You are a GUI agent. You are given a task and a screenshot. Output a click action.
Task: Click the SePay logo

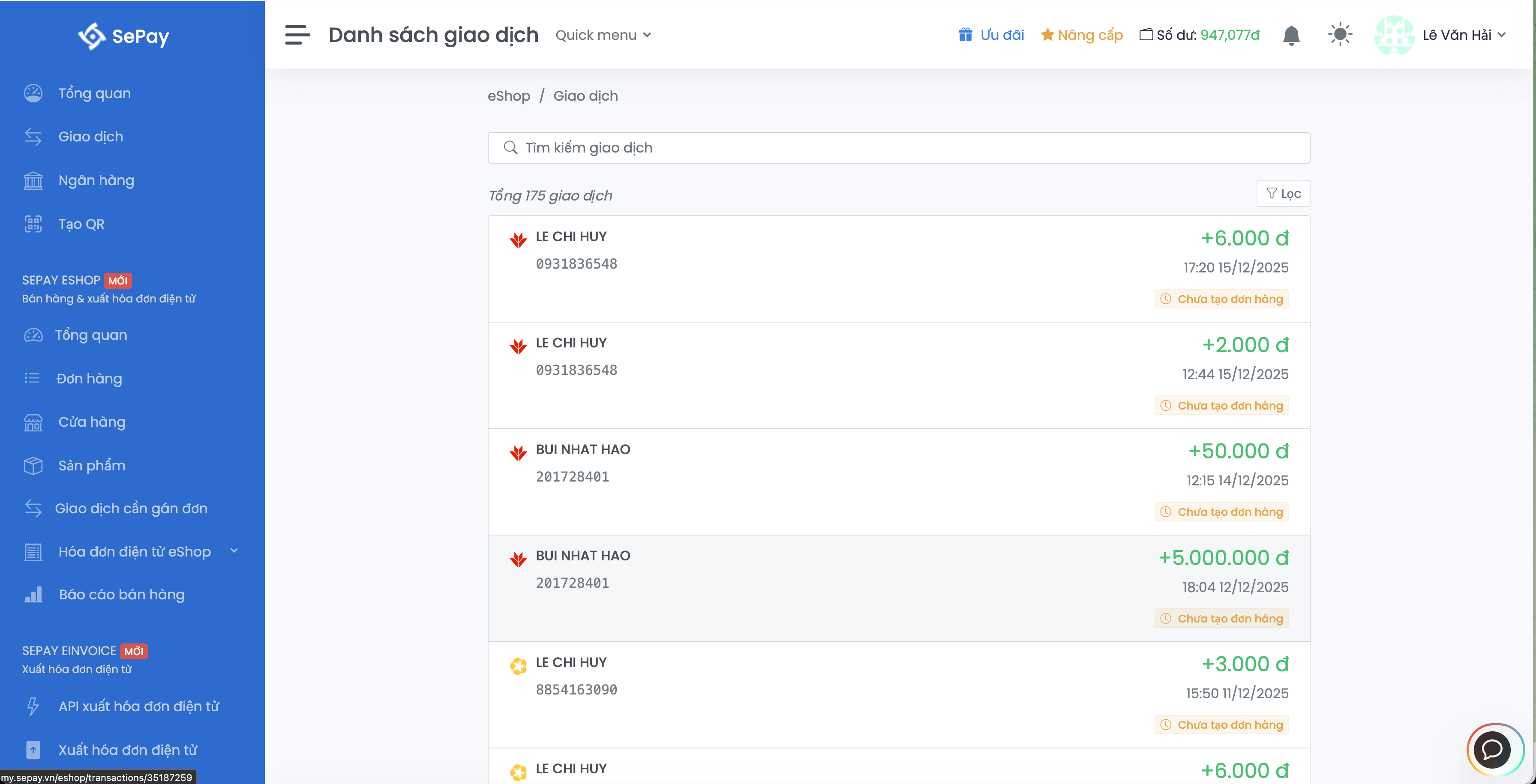(x=123, y=36)
